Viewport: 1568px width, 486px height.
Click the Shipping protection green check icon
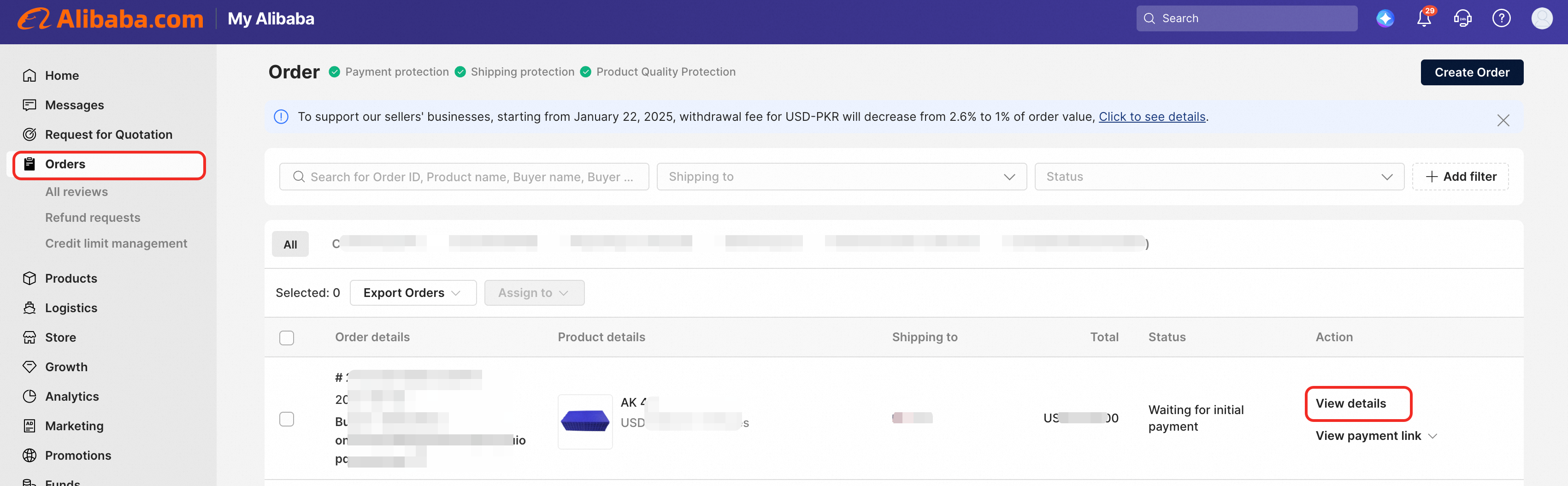click(460, 72)
